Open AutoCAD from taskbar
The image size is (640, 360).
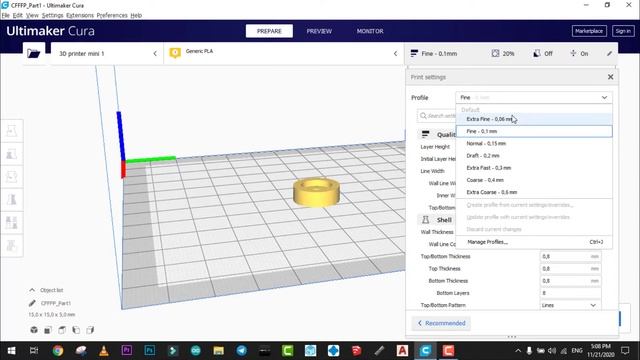[x=402, y=351]
